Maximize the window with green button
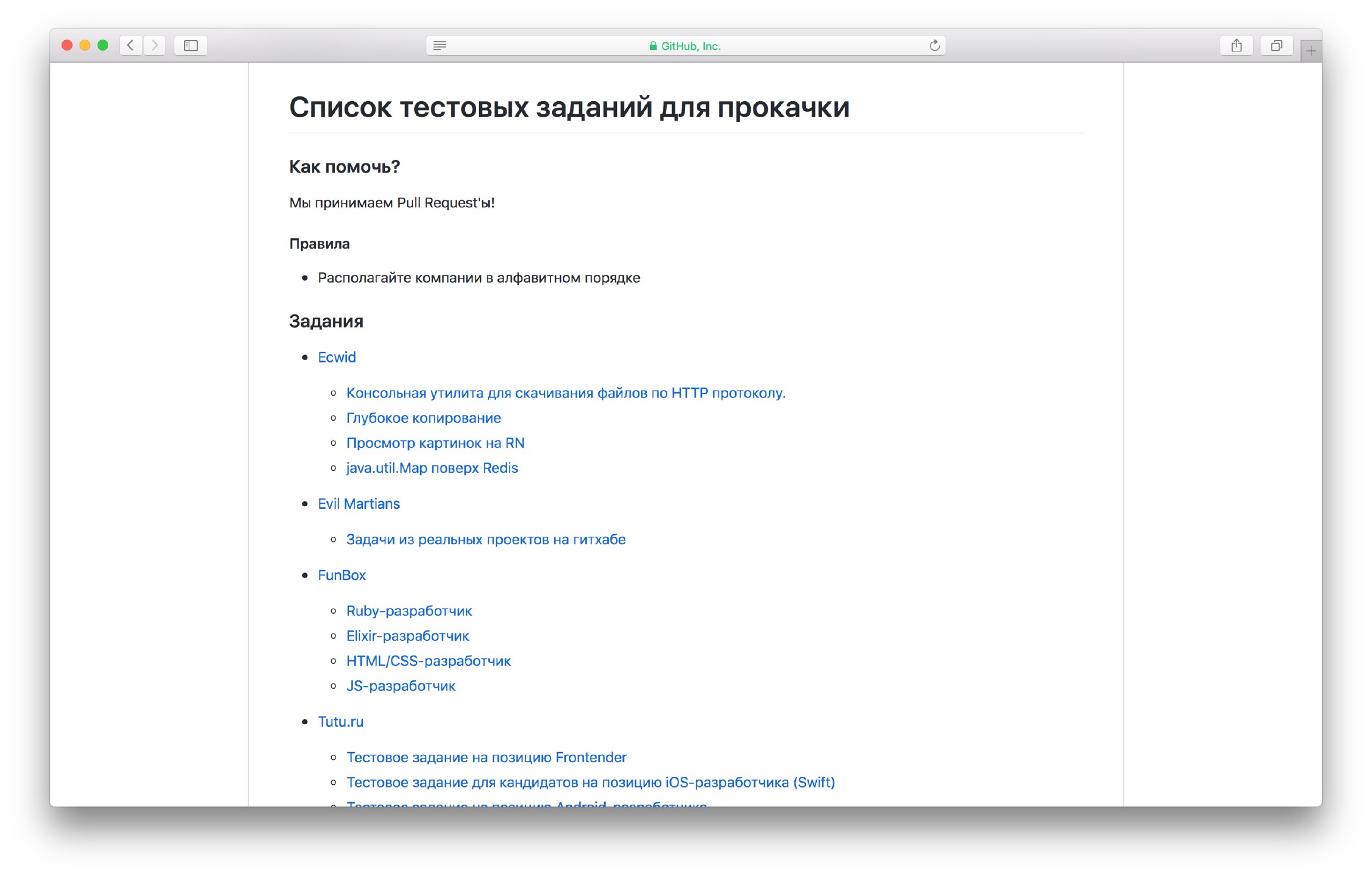 click(x=103, y=46)
